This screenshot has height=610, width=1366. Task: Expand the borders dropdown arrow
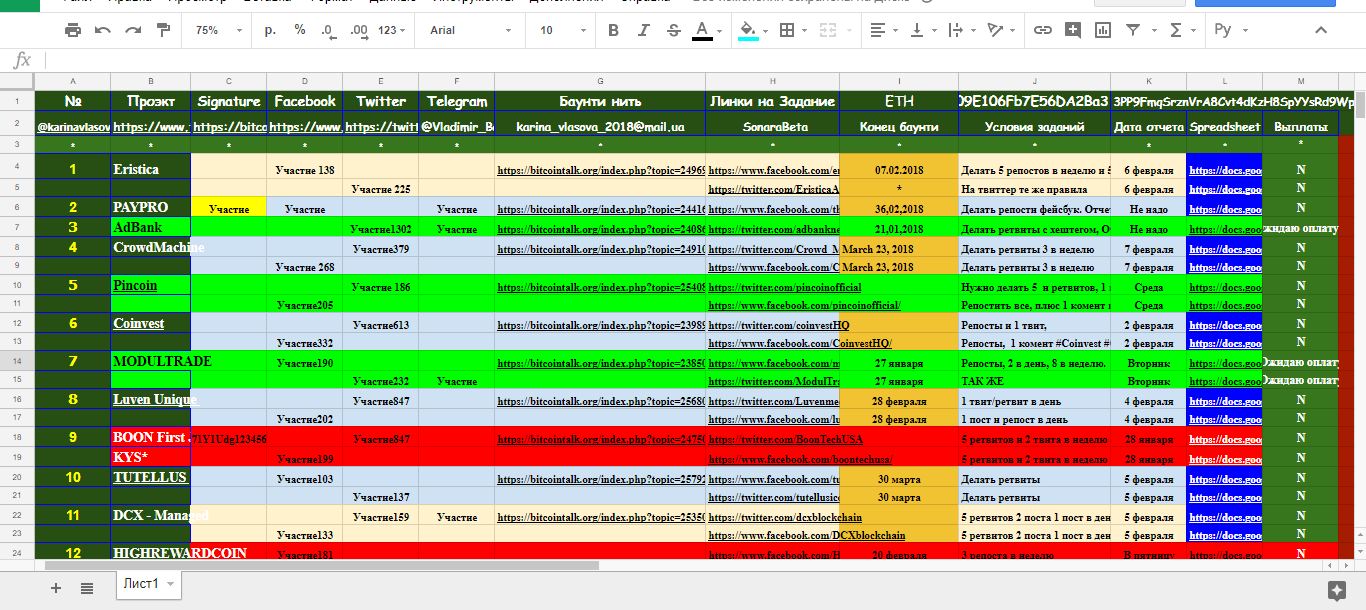point(804,30)
